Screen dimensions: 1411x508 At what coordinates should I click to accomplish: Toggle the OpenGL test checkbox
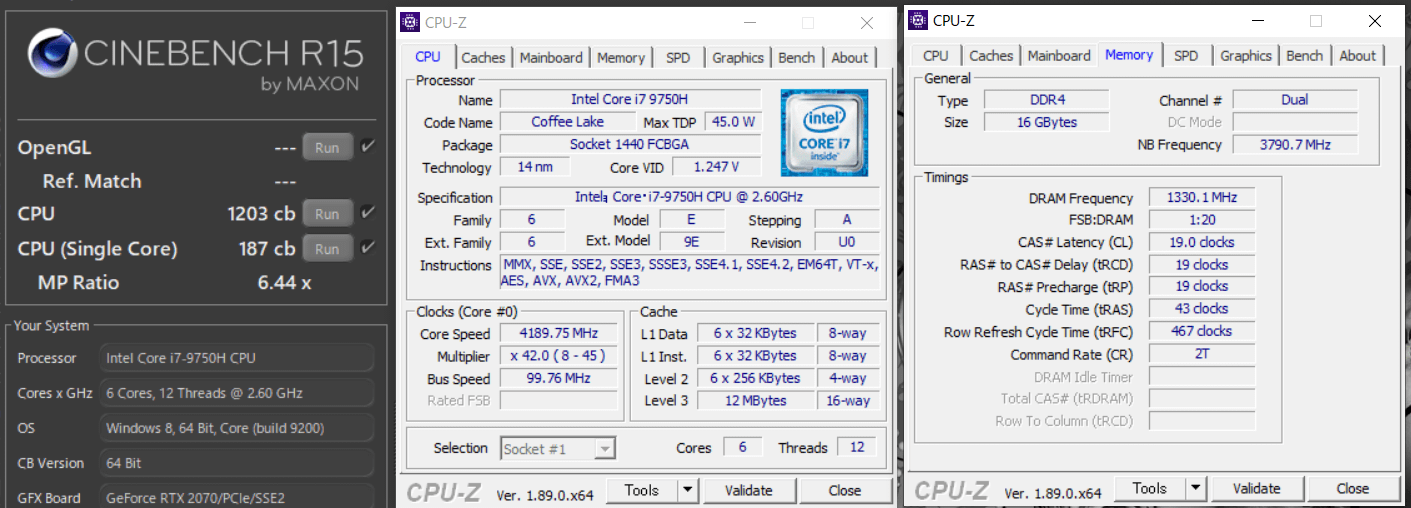pos(368,146)
